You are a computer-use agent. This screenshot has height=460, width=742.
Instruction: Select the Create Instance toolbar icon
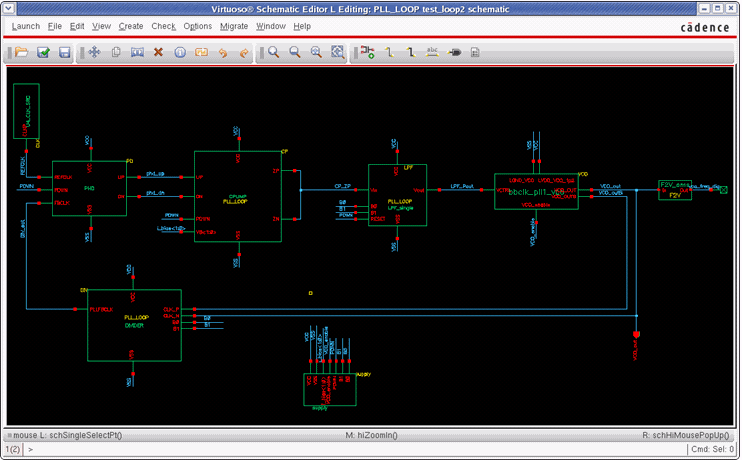pos(368,52)
